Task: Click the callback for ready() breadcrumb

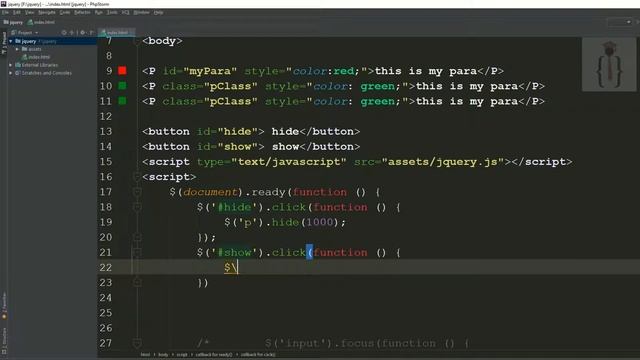Action: coord(213,355)
